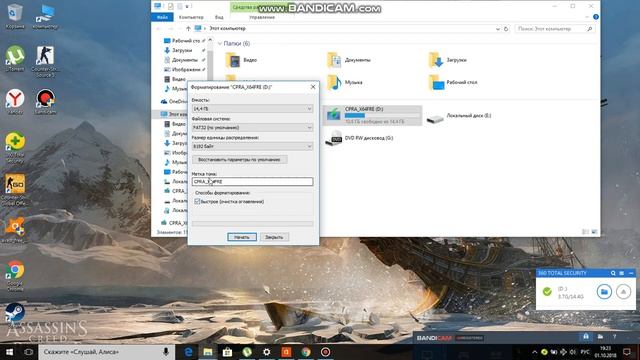Open the Управление ribbon tab
This screenshot has width=640, height=360.
point(261,17)
